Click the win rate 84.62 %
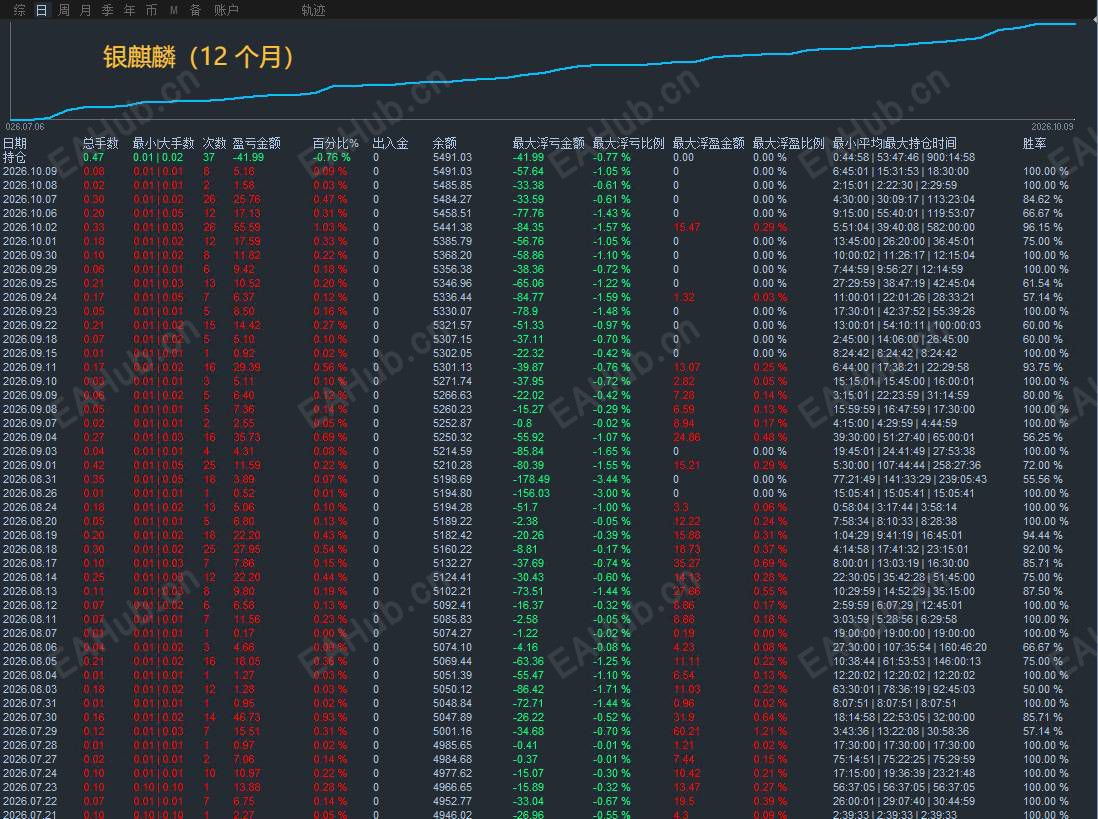Viewport: 1098px width, 819px height. (x=1043, y=200)
